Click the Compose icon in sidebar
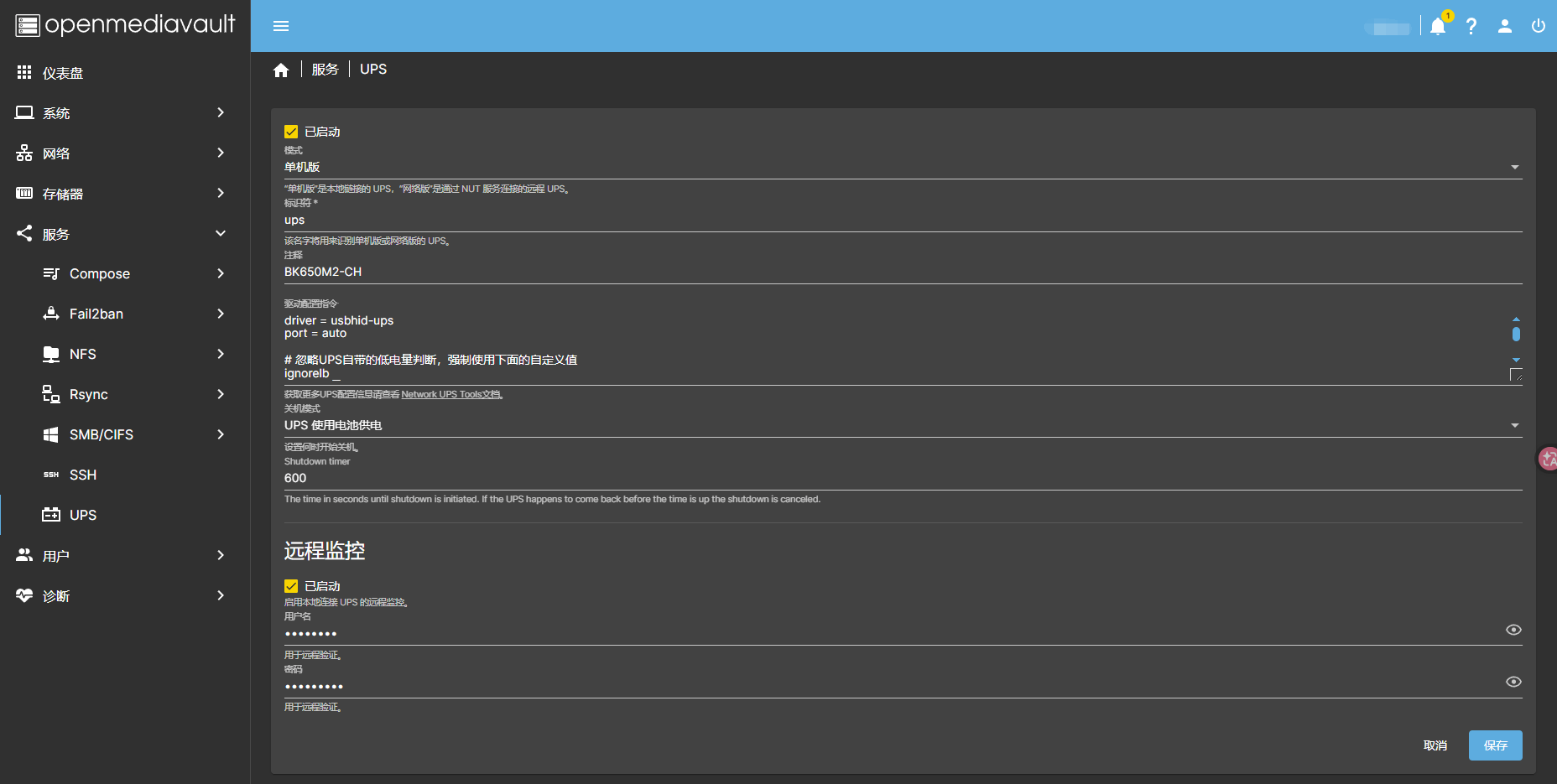The height and width of the screenshot is (784, 1557). click(51, 273)
